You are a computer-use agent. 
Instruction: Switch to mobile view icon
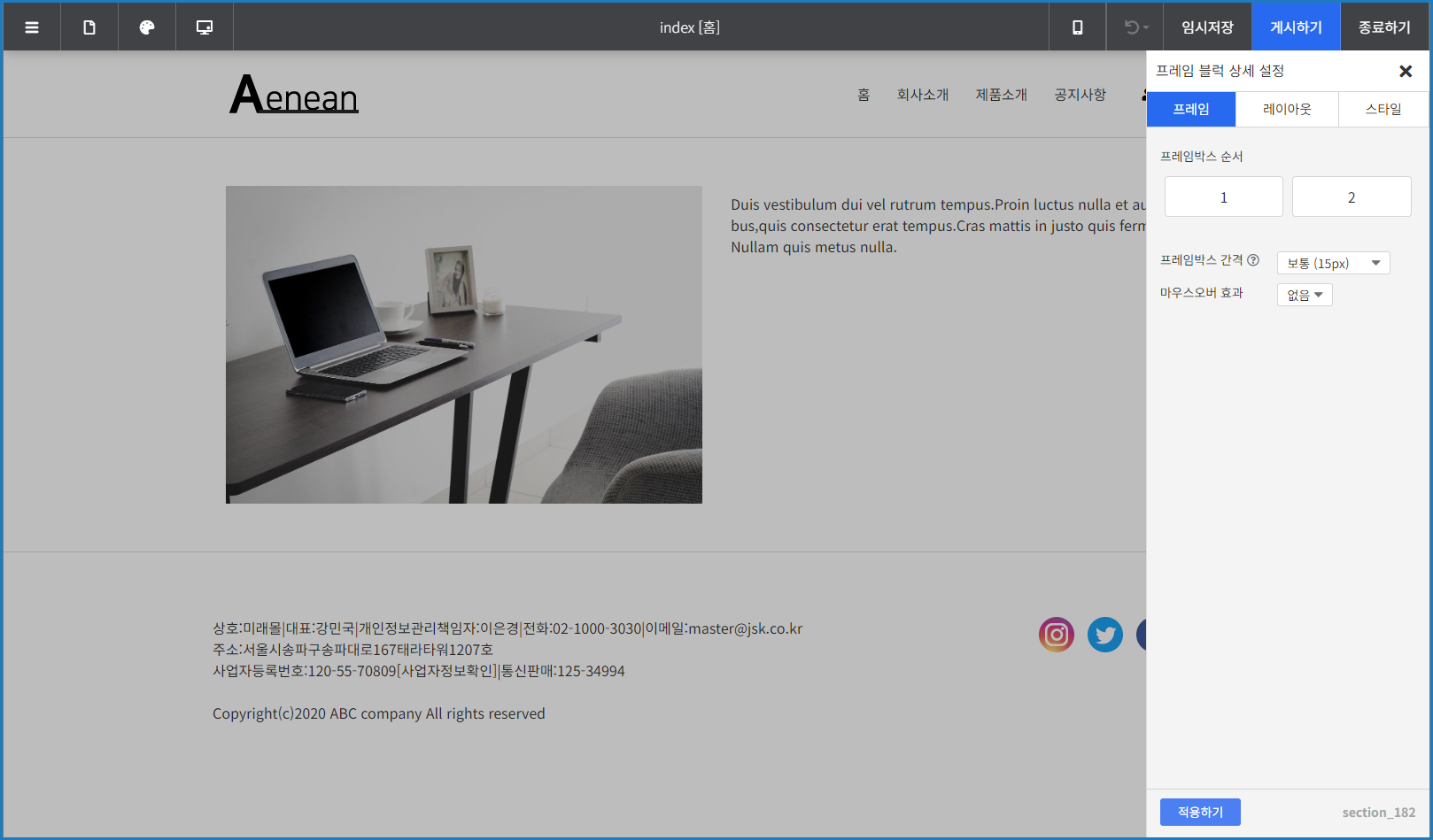1077,27
